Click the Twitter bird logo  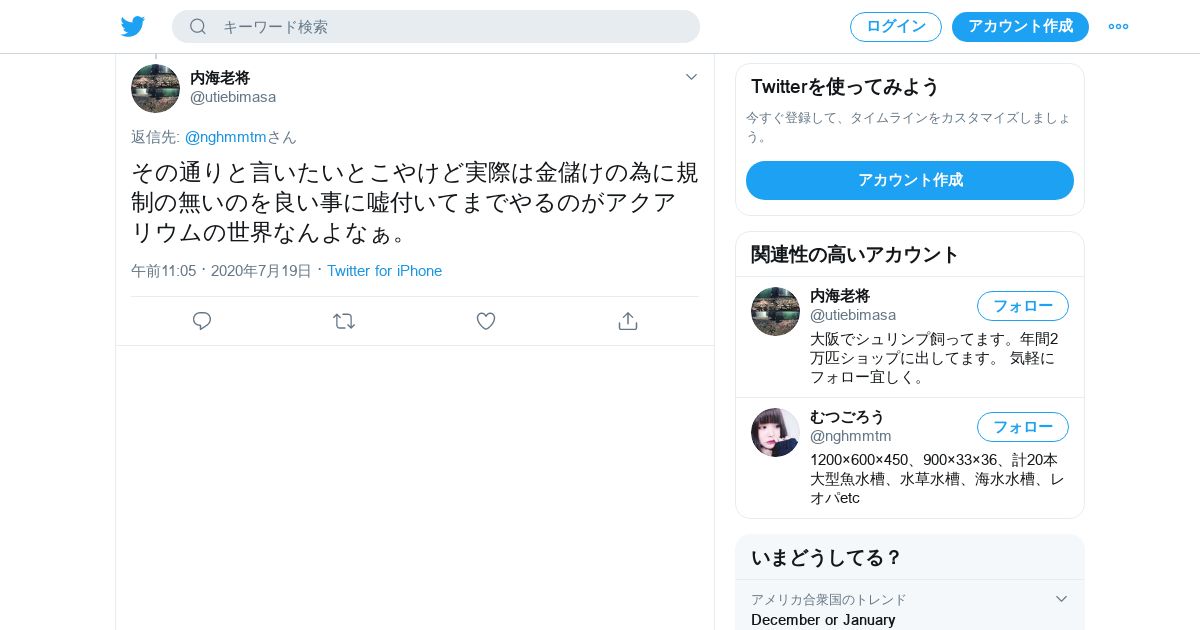coord(133,26)
